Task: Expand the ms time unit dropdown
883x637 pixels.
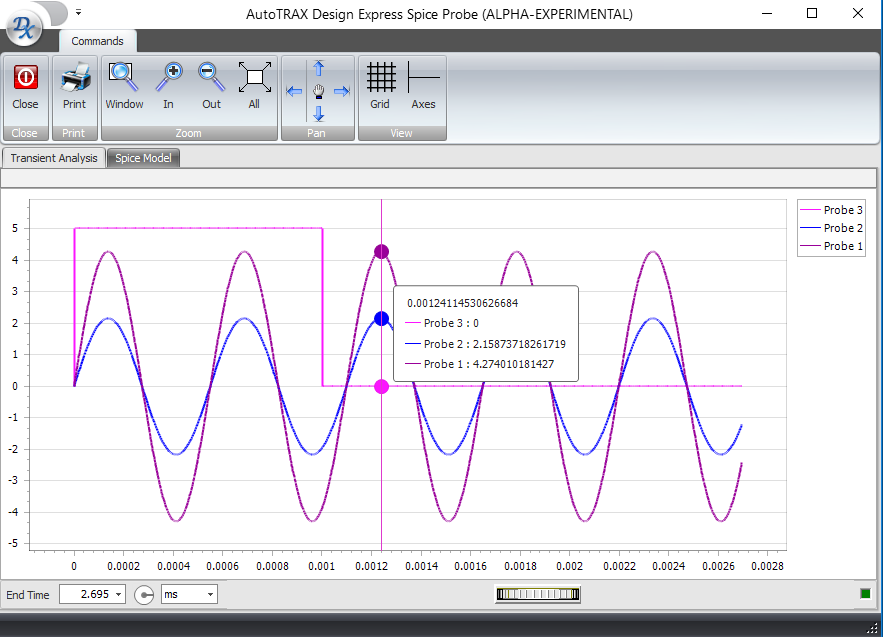Action: click(x=210, y=595)
